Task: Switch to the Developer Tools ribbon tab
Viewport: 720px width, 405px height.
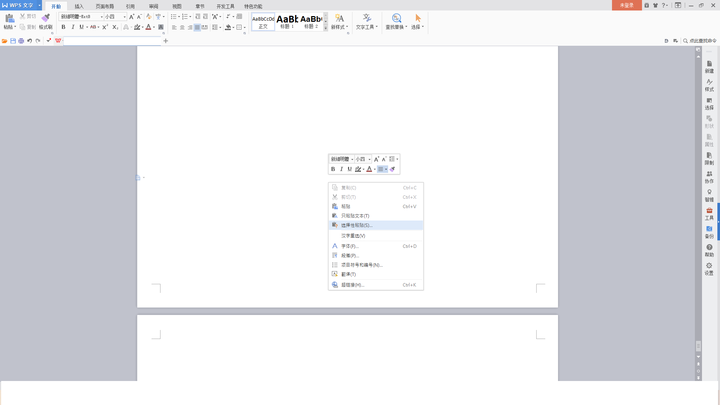Action: tap(225, 6)
